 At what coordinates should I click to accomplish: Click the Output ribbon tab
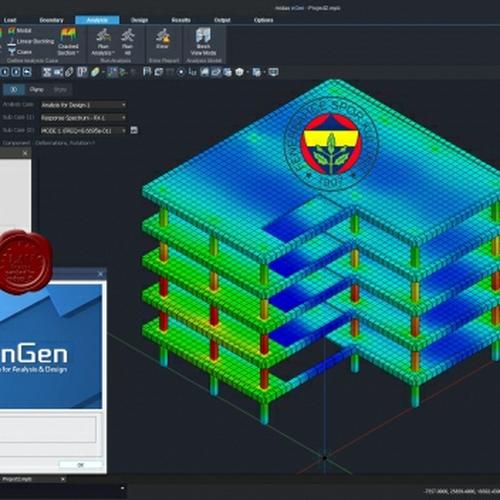(x=222, y=20)
